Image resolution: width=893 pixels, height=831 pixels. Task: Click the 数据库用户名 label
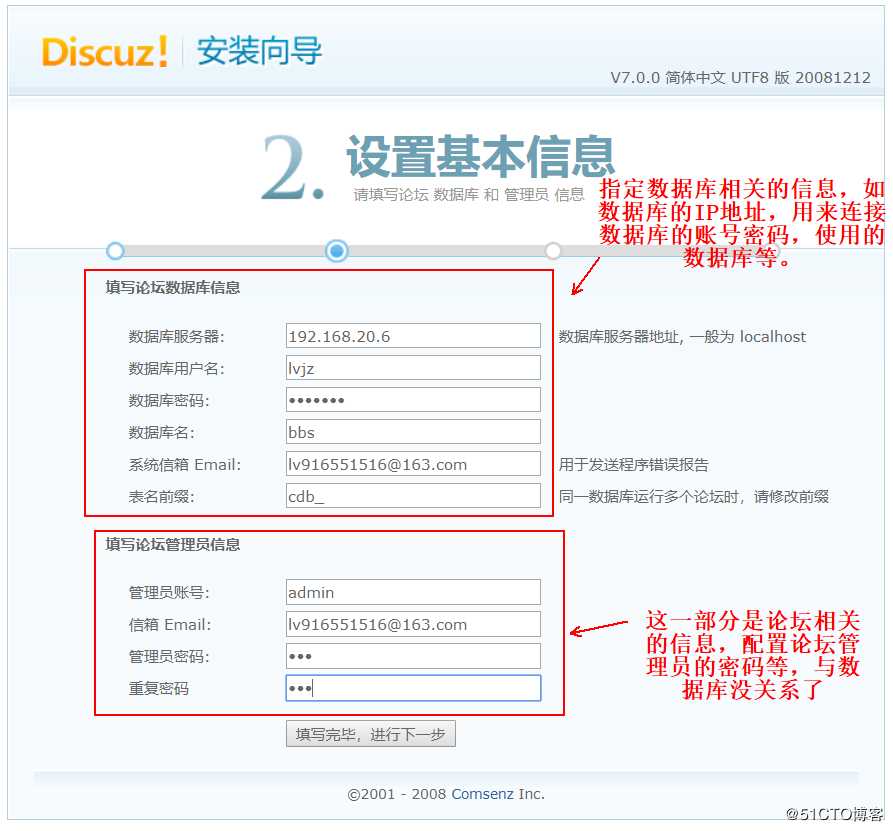coord(177,369)
